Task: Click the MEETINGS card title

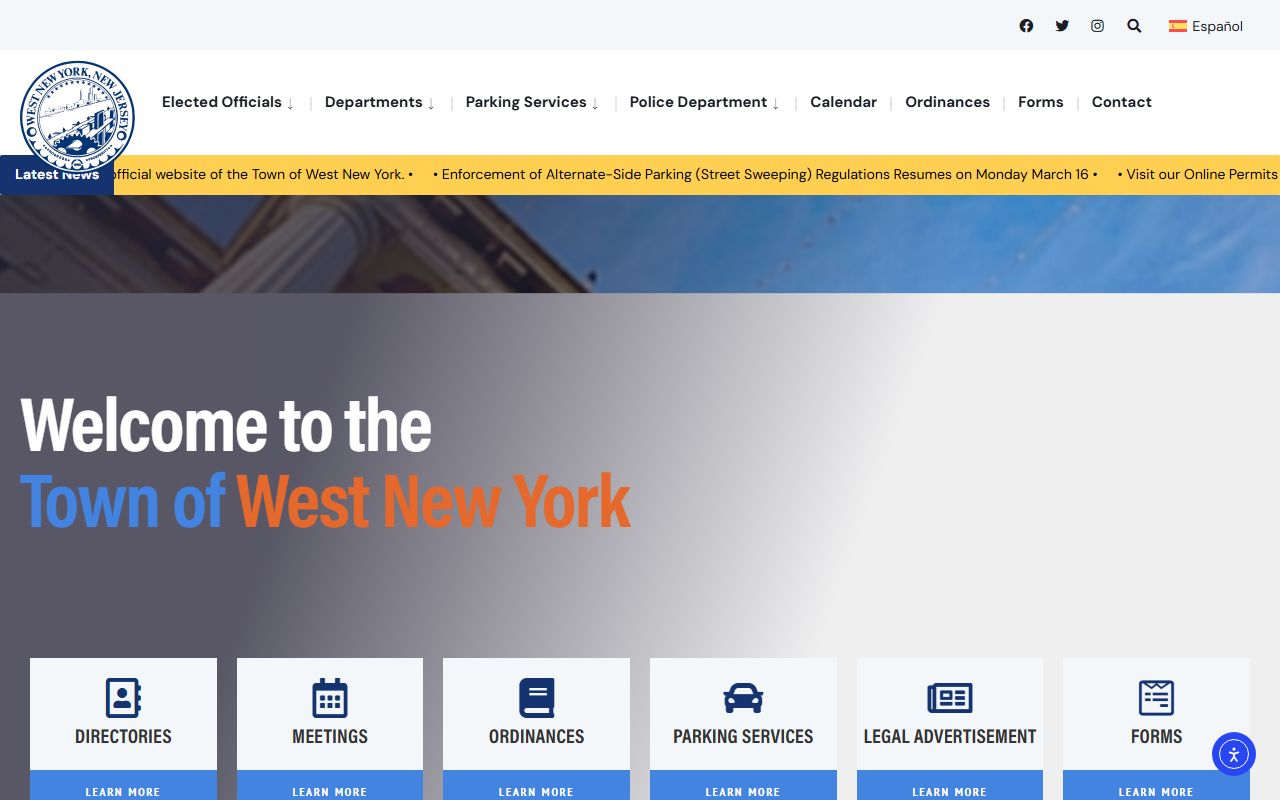Action: click(x=330, y=736)
